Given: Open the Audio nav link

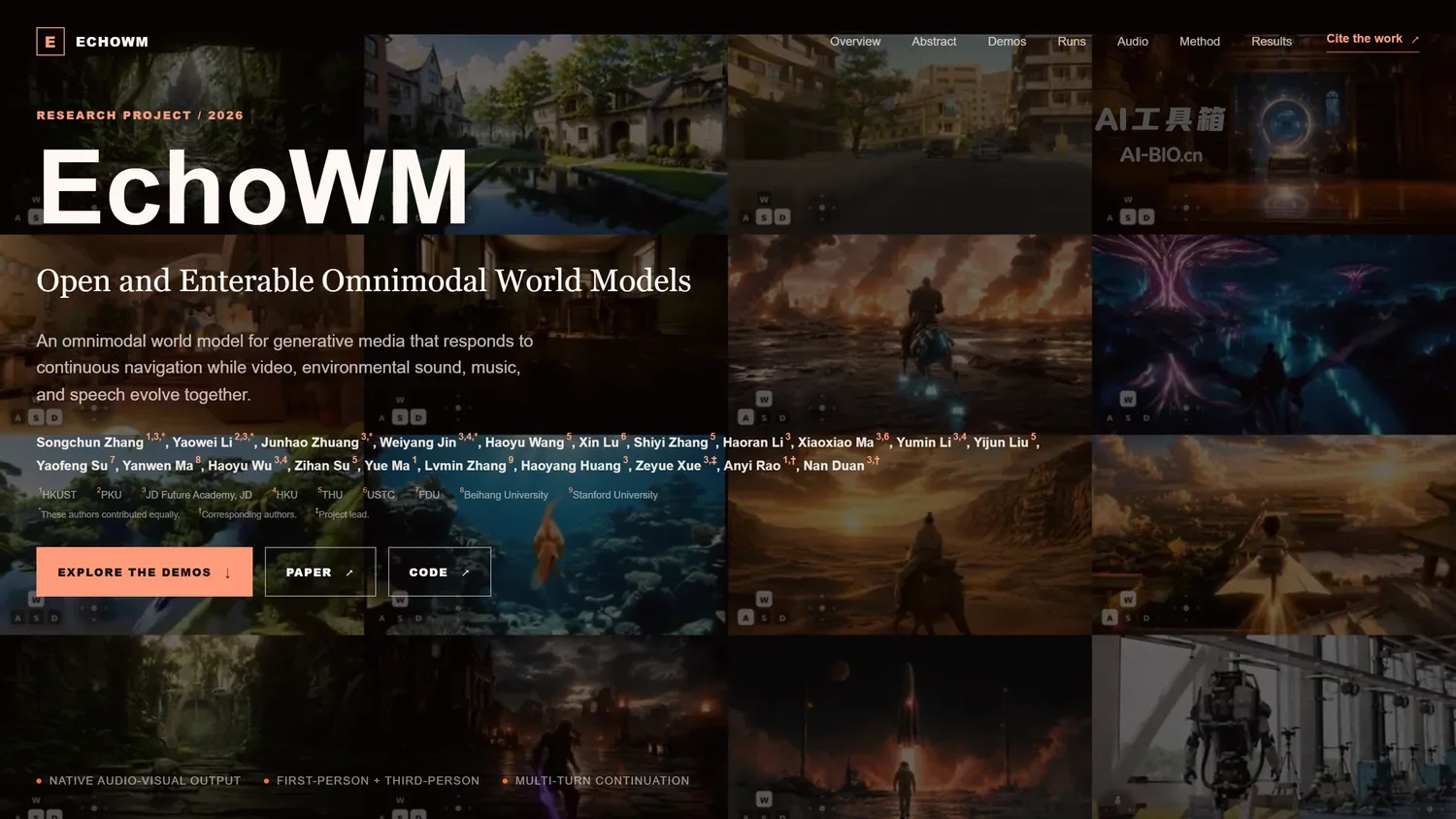Looking at the screenshot, I should pos(1133,42).
